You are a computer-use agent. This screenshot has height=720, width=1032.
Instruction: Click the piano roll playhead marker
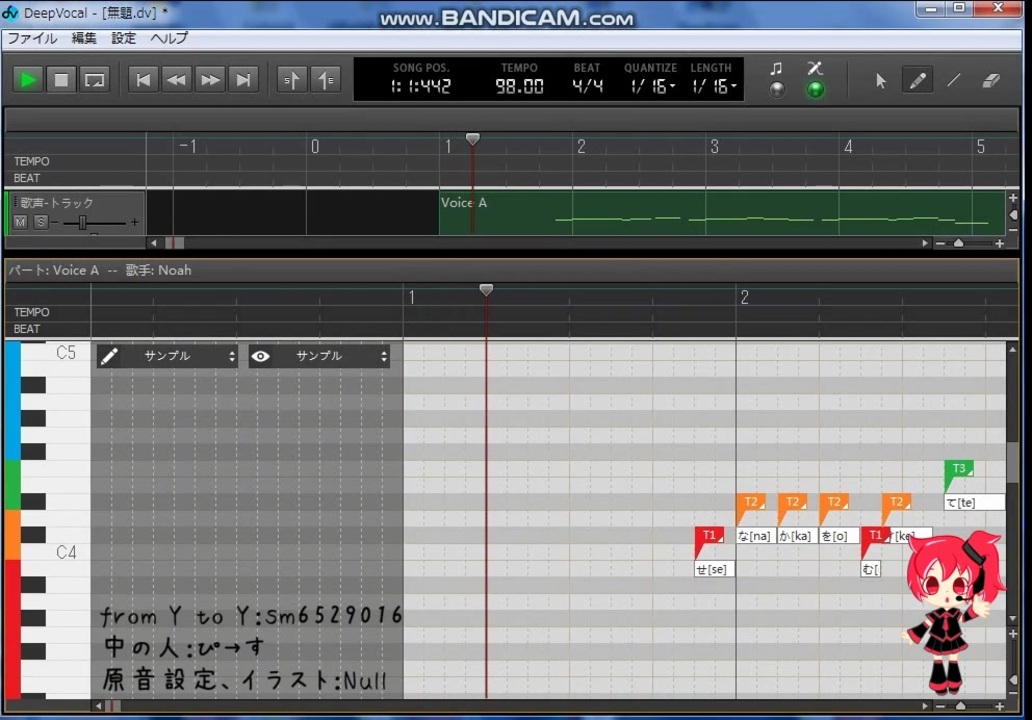tap(486, 290)
